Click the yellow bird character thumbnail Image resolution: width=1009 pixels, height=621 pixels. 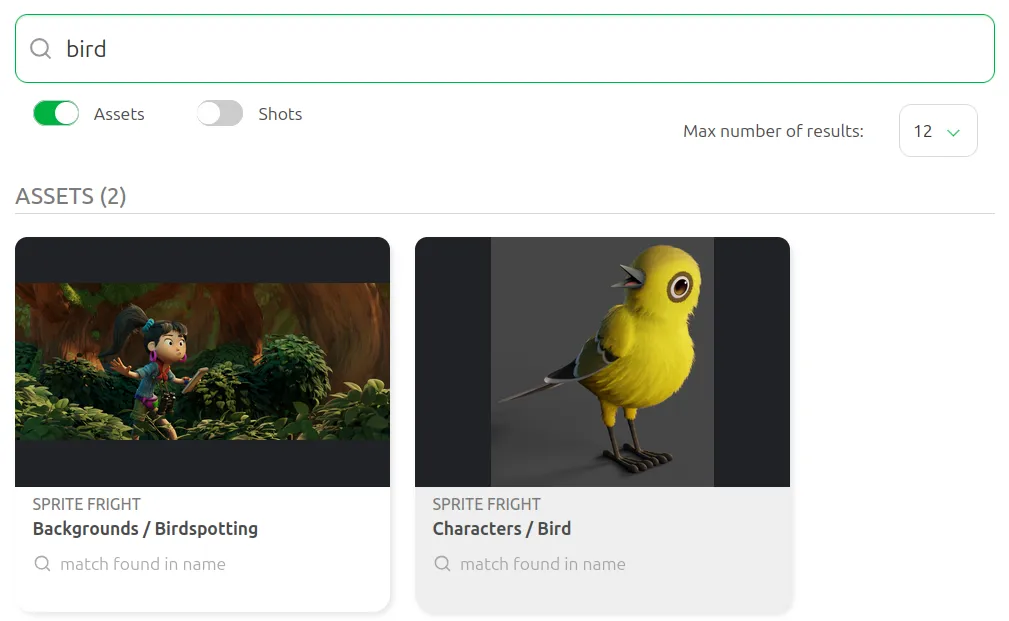pos(602,362)
